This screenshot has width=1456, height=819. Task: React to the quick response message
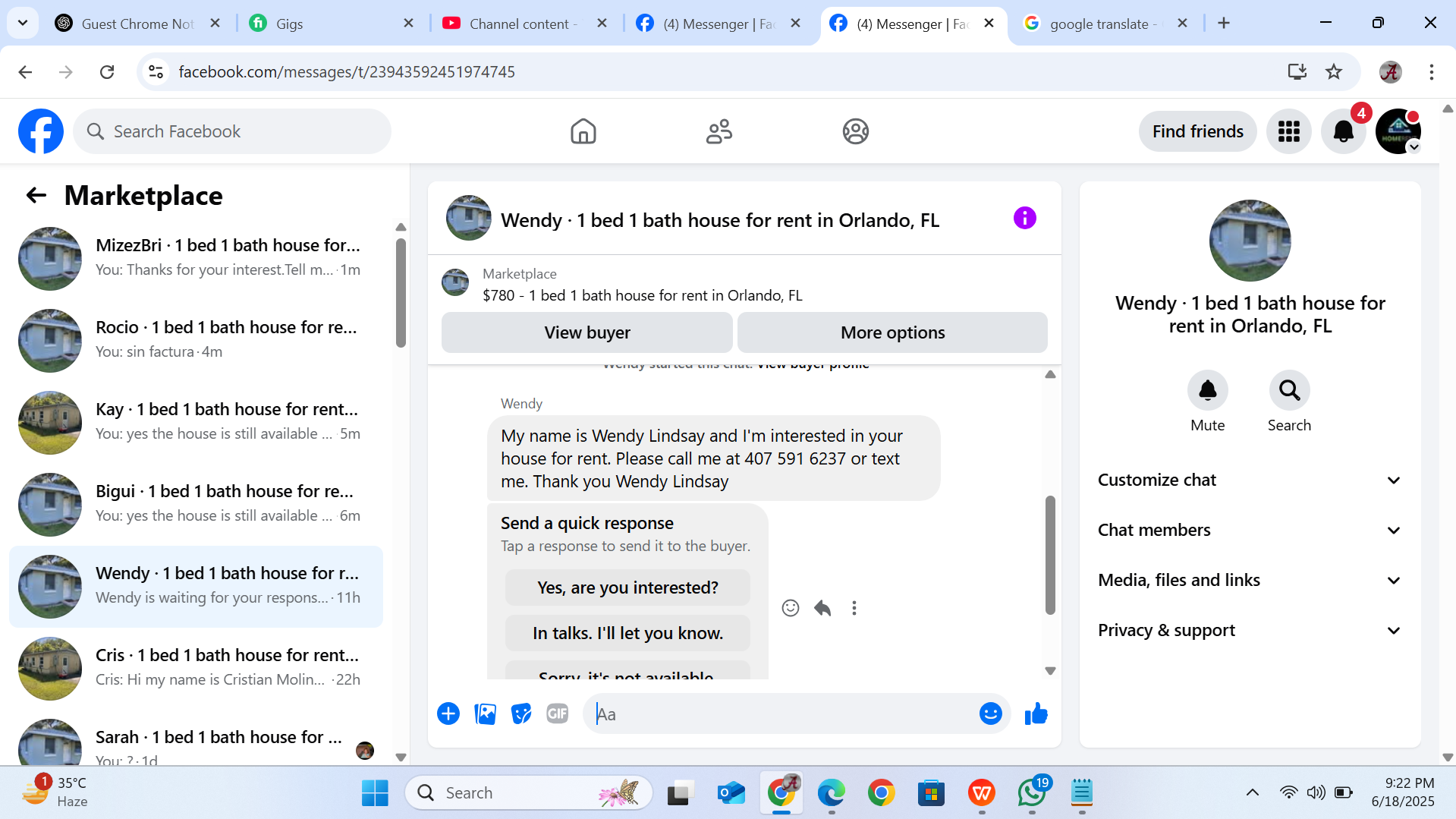click(x=791, y=608)
